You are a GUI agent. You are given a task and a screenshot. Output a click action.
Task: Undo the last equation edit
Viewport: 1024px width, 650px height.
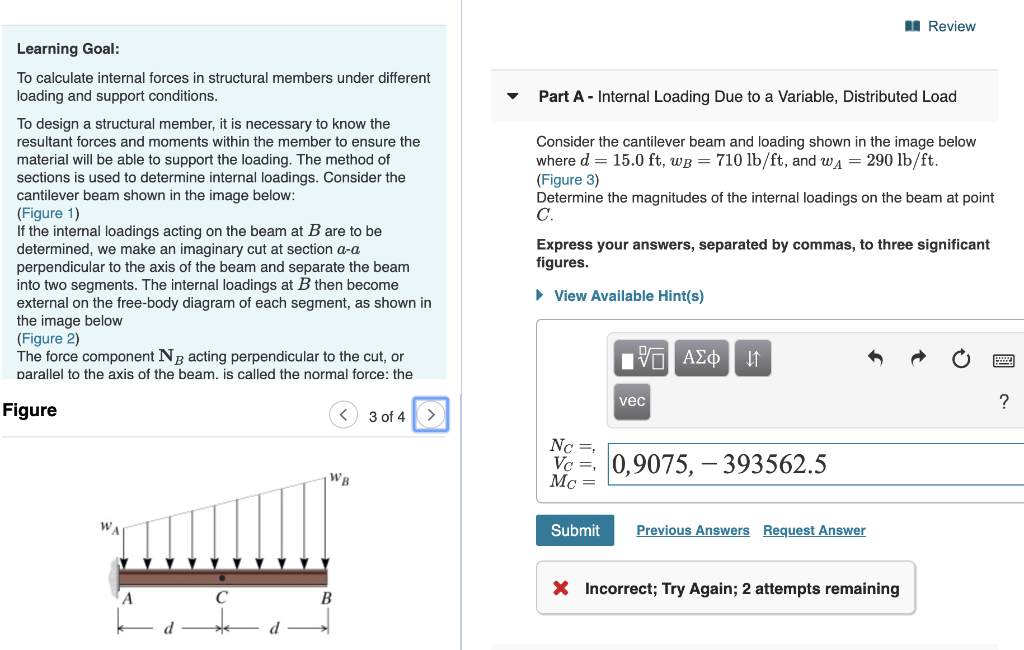tap(875, 358)
